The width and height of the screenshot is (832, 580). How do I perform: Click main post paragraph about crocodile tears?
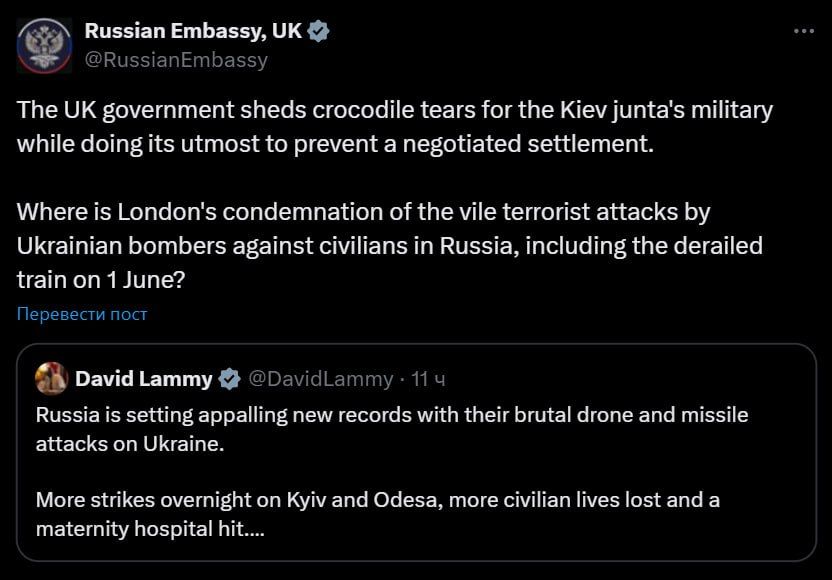394,126
